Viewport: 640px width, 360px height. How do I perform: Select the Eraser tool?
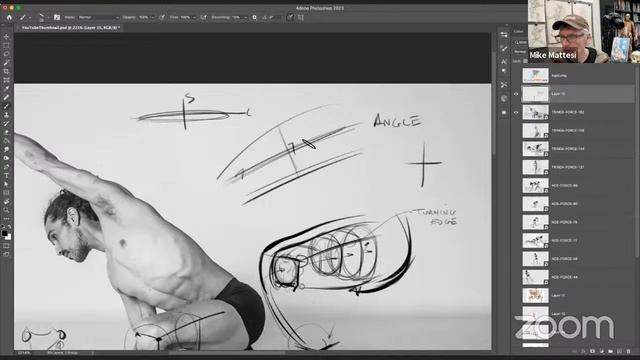tap(6, 132)
